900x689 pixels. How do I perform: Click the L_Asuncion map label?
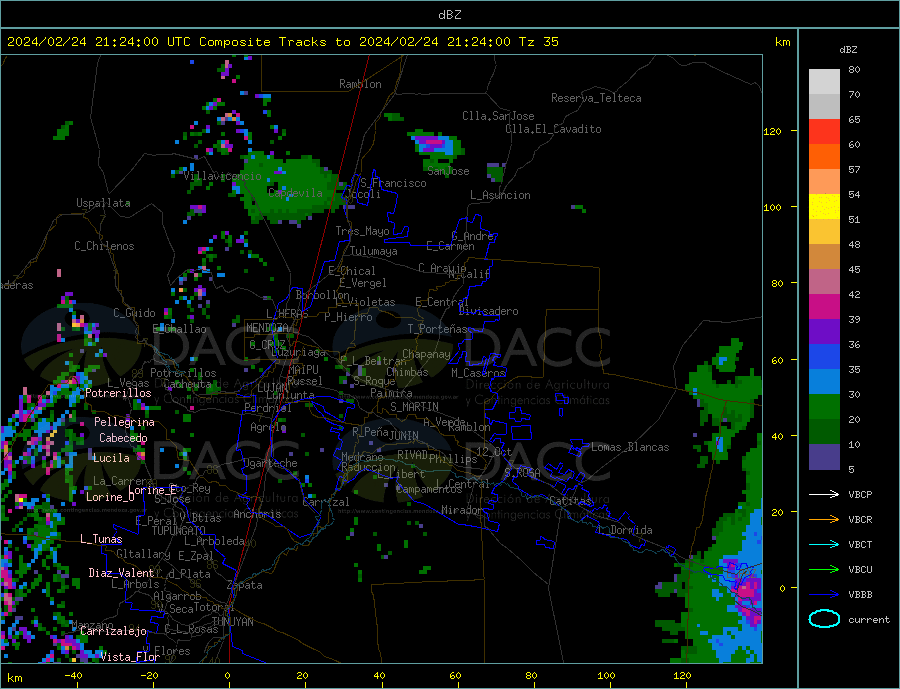click(500, 195)
